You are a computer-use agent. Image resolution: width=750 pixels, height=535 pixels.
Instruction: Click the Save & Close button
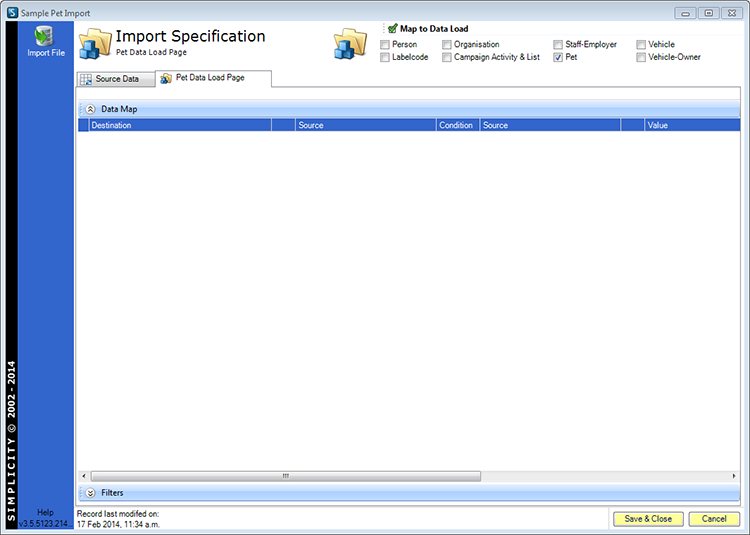648,519
